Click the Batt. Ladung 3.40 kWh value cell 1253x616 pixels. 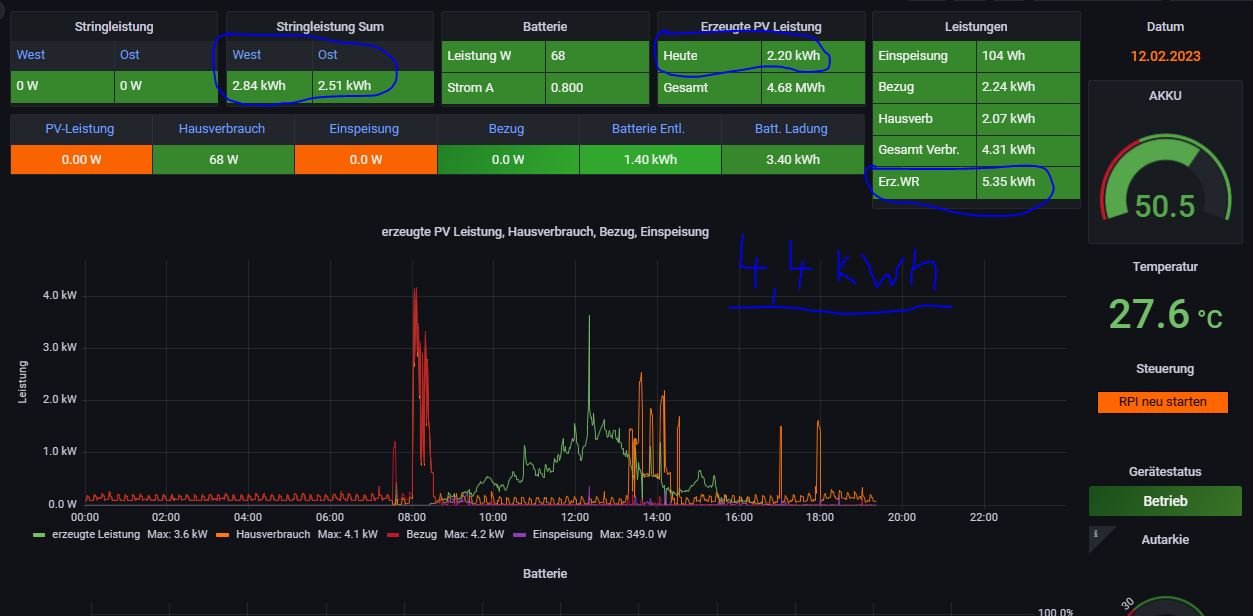[x=792, y=160]
